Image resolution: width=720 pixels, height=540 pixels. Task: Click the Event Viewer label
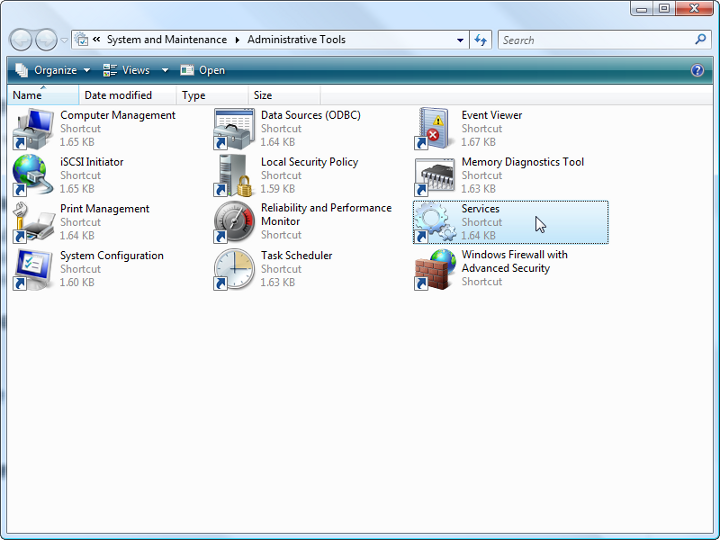point(491,115)
